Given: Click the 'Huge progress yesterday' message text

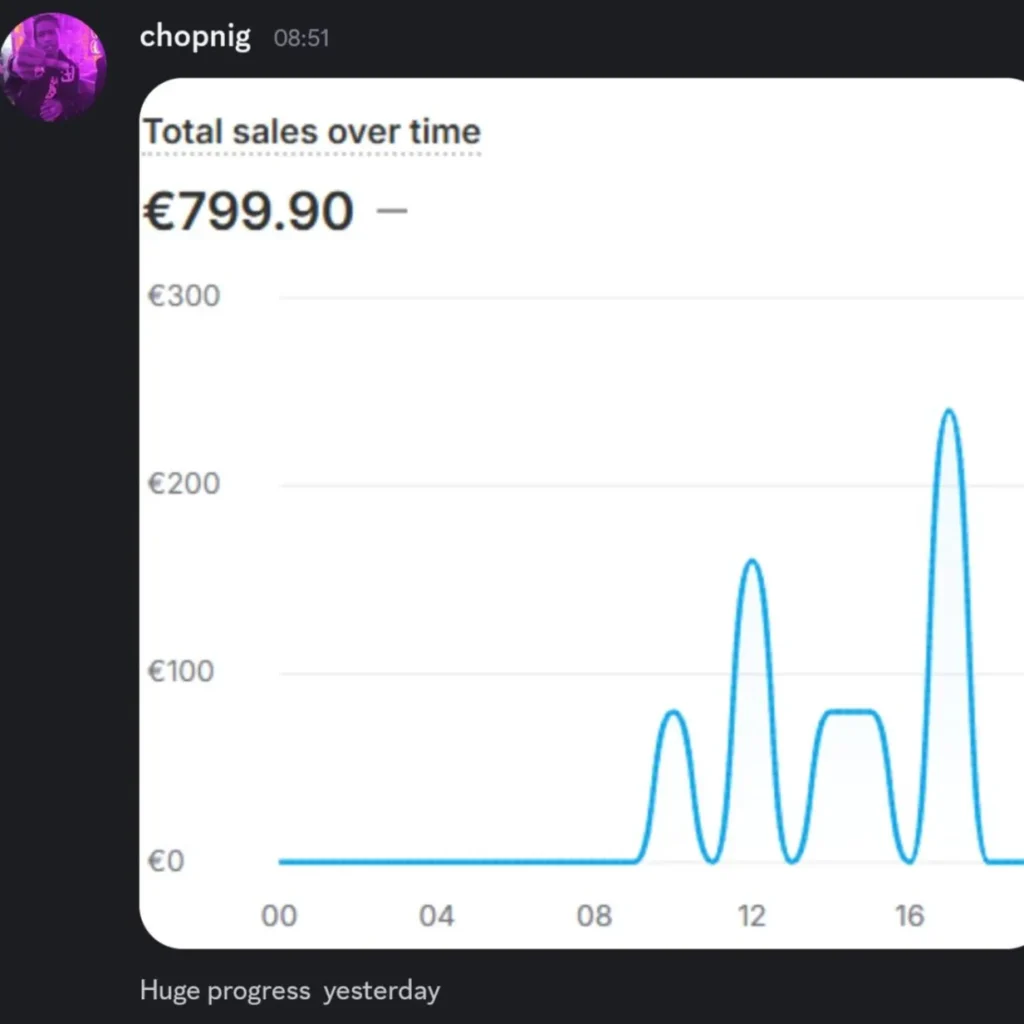Looking at the screenshot, I should click(290, 991).
